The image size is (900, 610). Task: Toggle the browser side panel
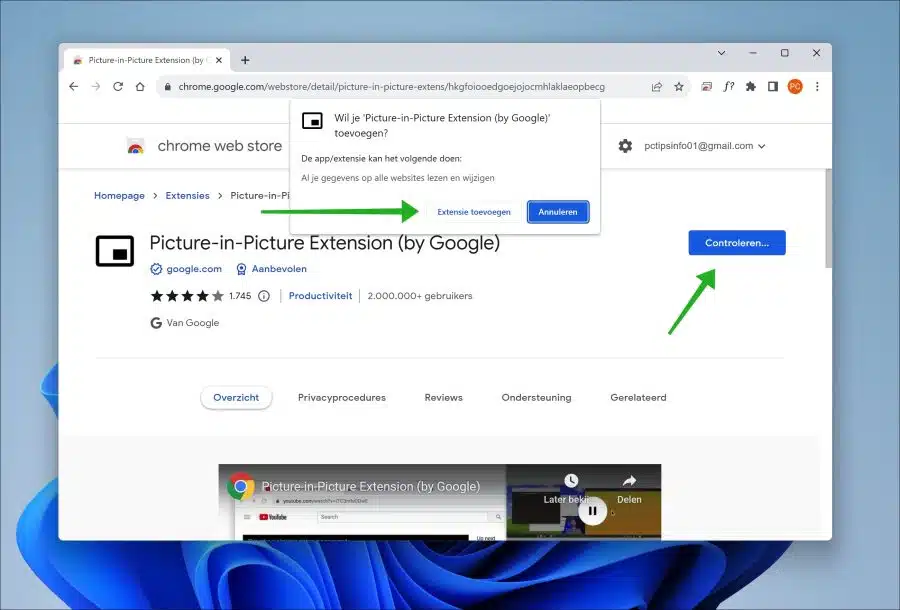773,87
